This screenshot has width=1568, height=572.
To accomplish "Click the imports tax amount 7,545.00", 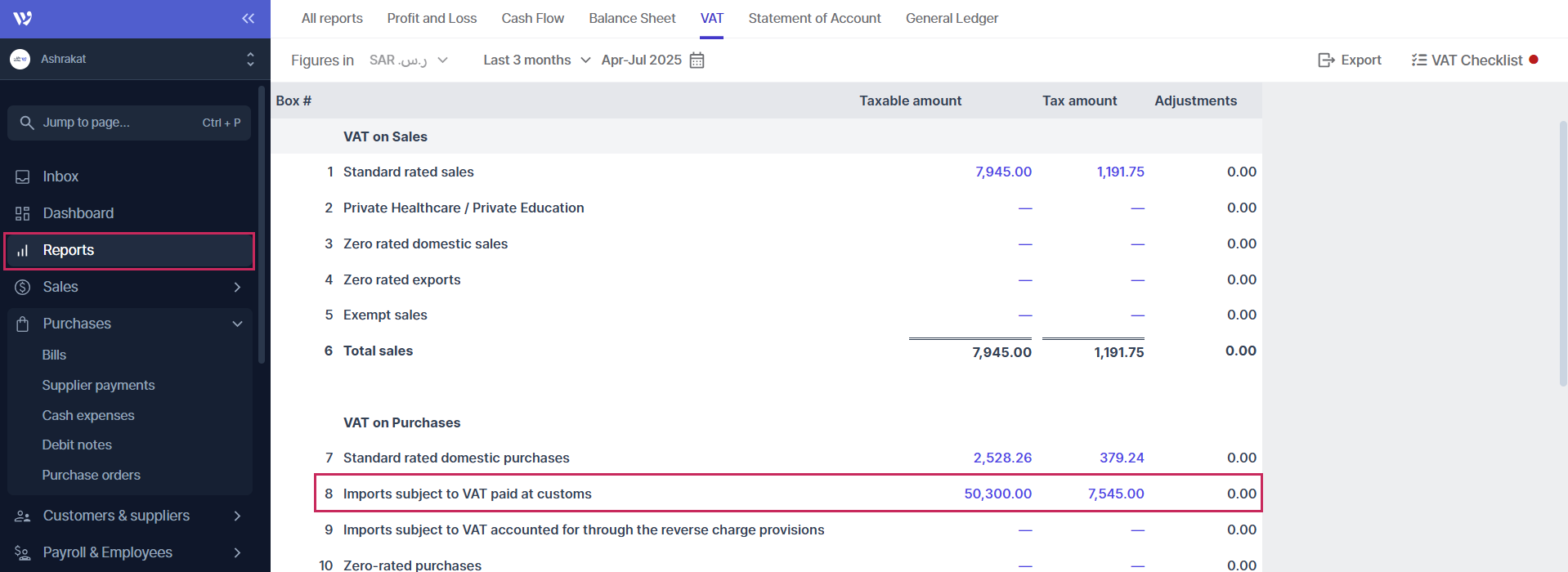I will tap(1115, 494).
